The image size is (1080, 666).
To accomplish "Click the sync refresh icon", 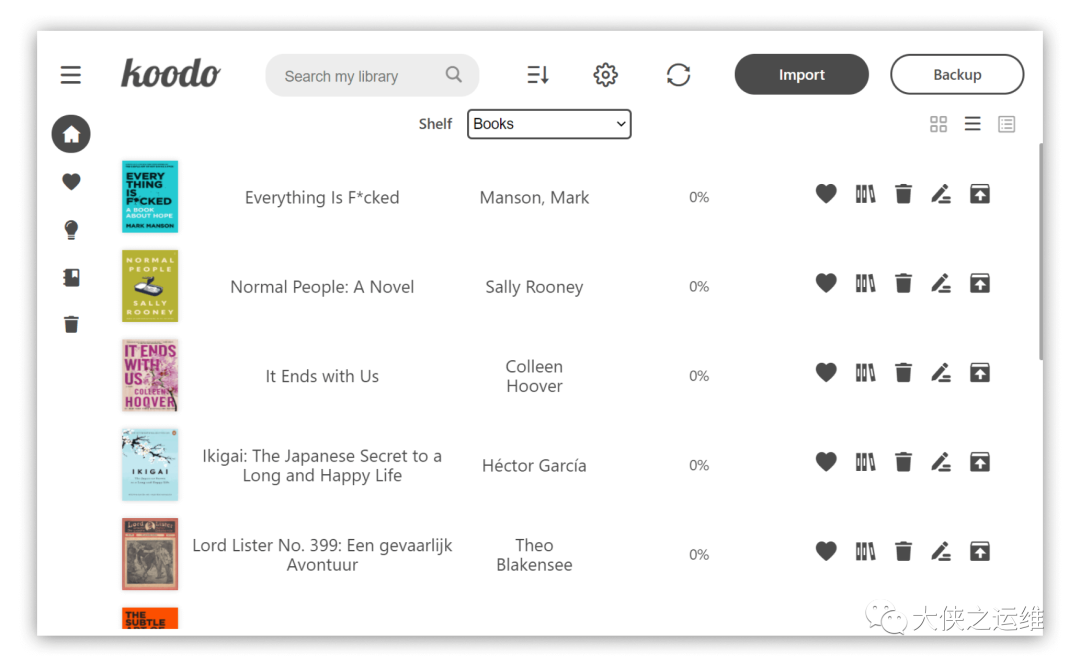I will (678, 74).
